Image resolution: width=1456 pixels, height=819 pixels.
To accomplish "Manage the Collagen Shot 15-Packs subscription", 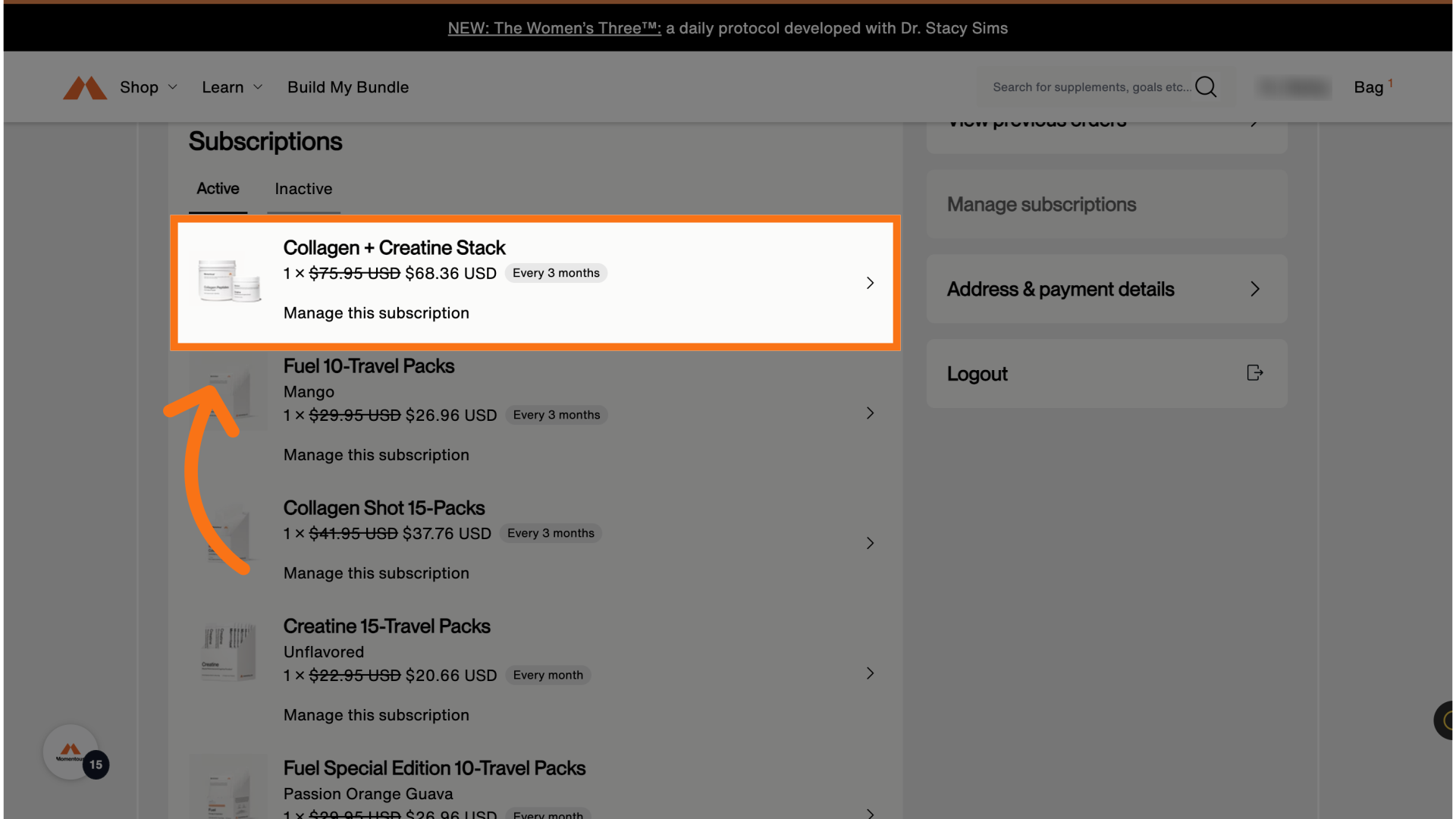I will tap(376, 573).
